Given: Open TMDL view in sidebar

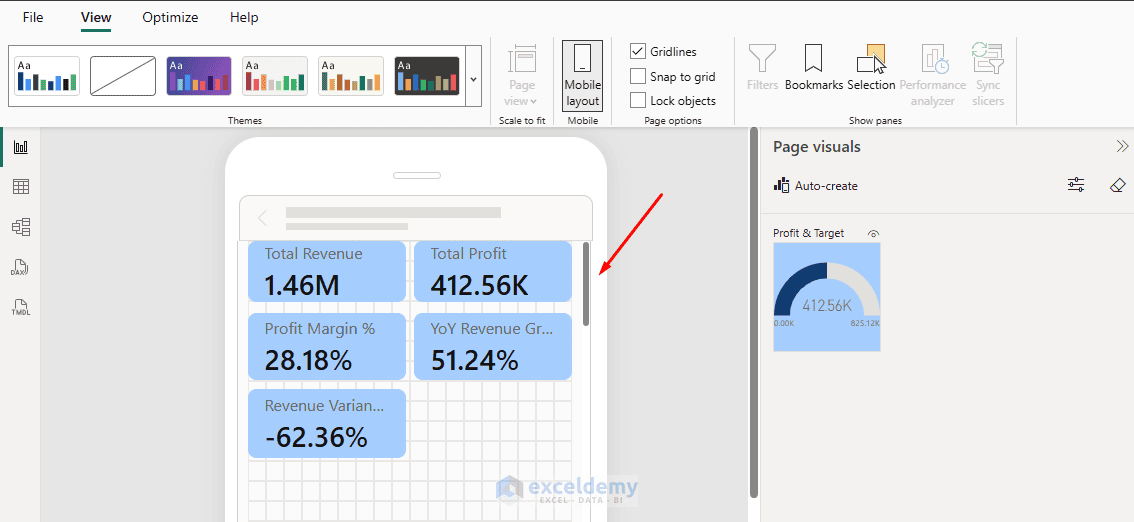Looking at the screenshot, I should pos(21,308).
